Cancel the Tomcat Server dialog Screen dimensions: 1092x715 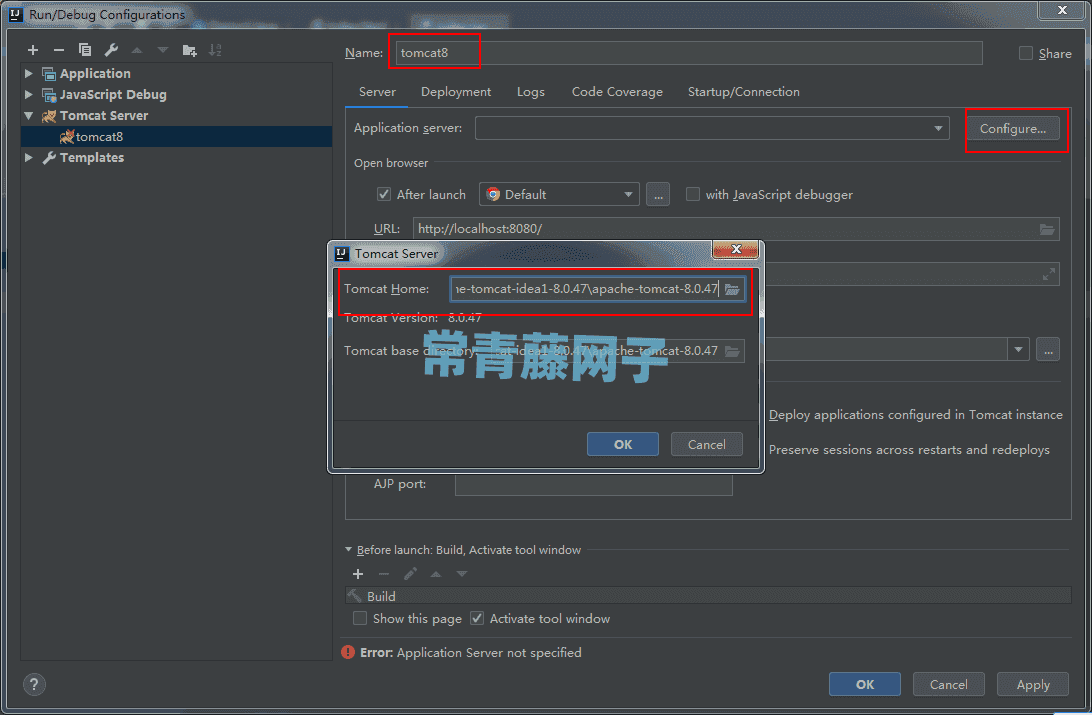(706, 444)
